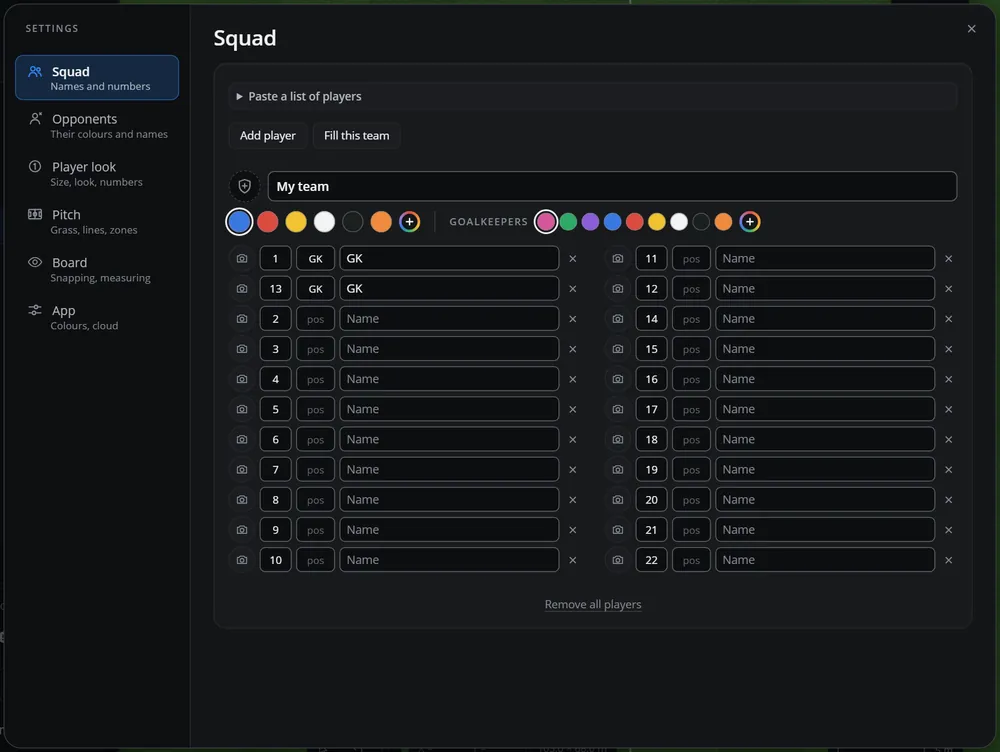
Task: Click the Add player button
Action: (268, 135)
